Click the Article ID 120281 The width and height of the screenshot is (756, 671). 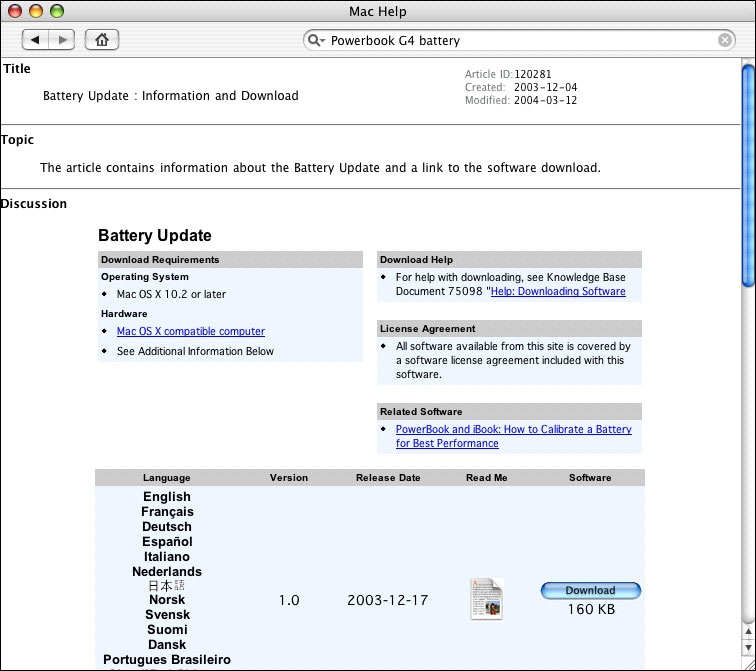tap(533, 74)
